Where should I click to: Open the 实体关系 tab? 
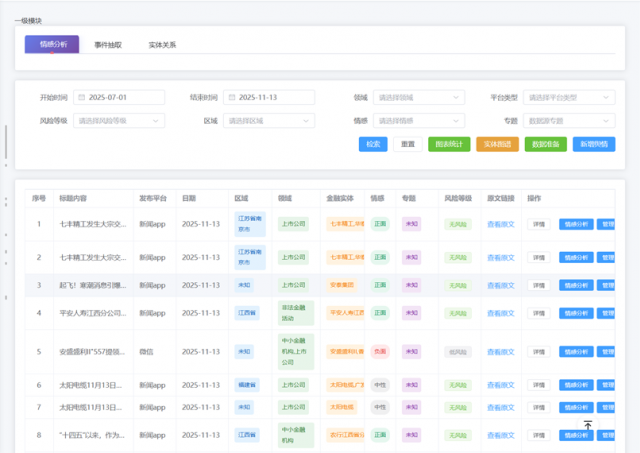pyautogui.click(x=162, y=45)
